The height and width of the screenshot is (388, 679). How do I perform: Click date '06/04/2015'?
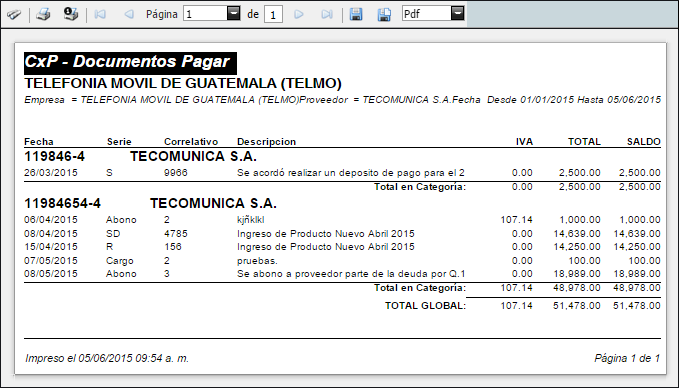click(x=51, y=220)
